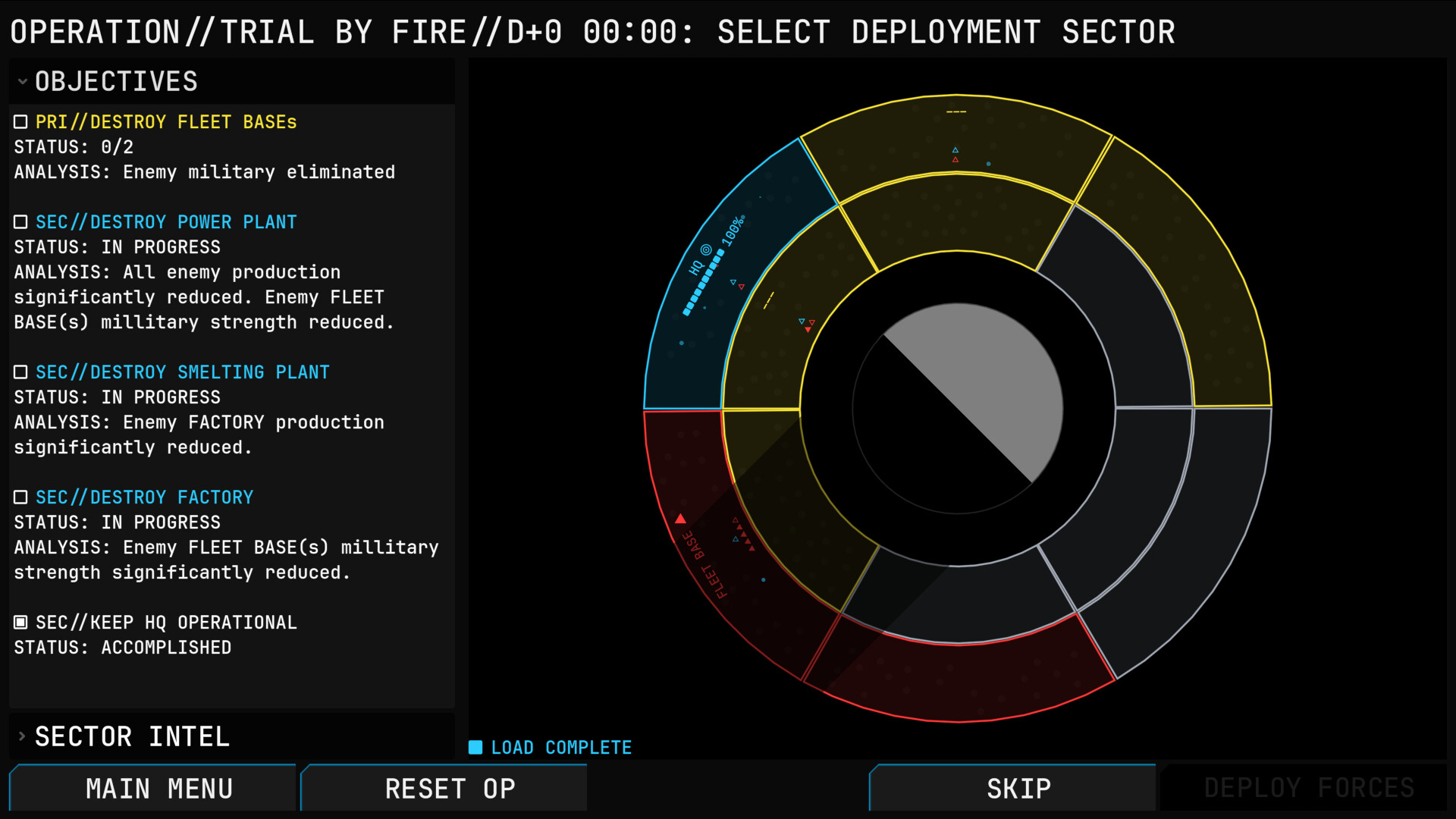
Task: Click the STATUS: 0/2 text
Action: [74, 147]
